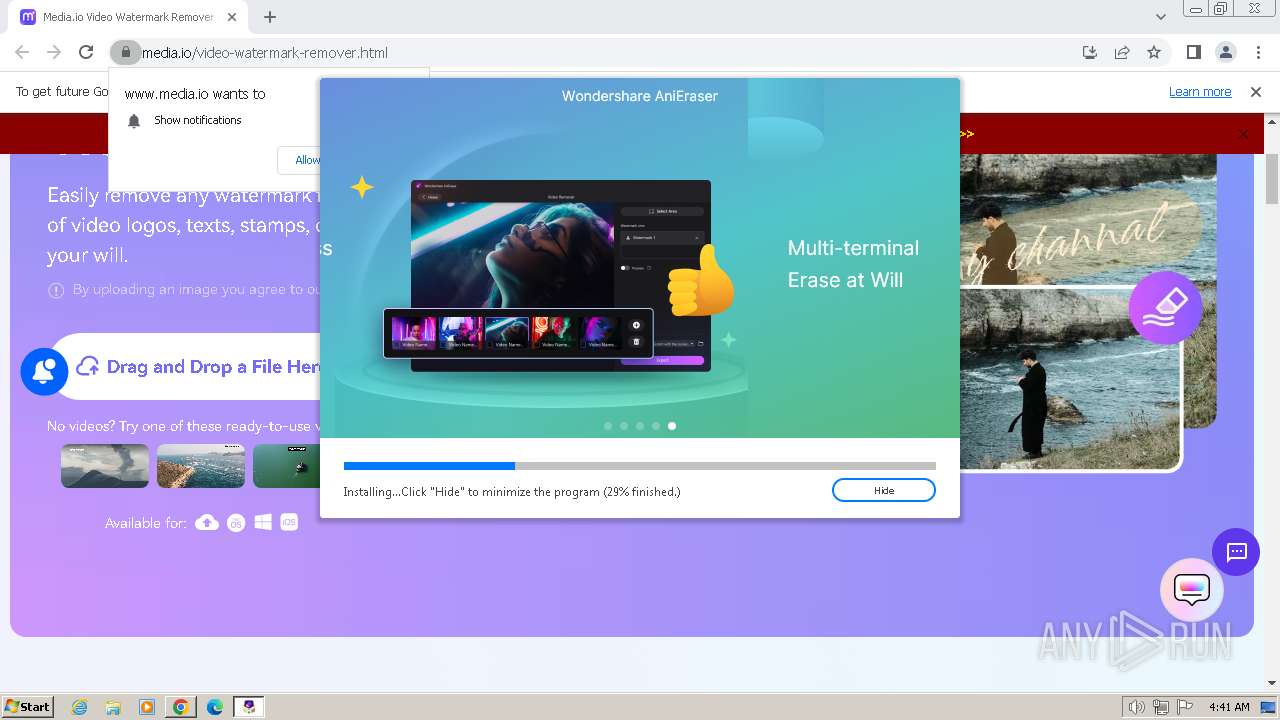
Task: Bookmark this page with star icon
Action: point(1154,52)
